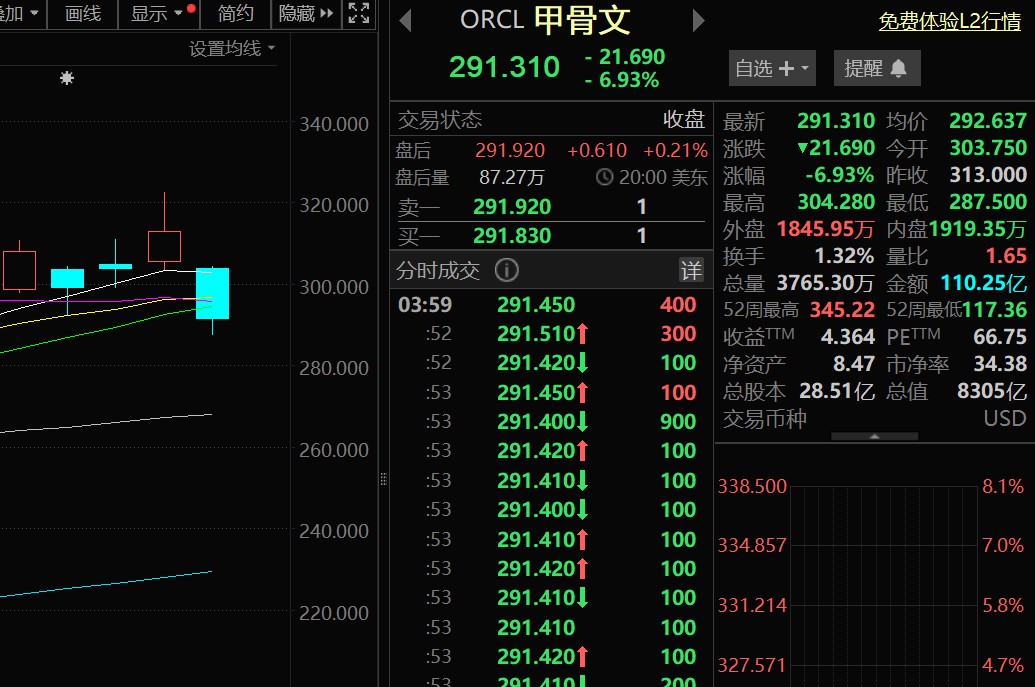The height and width of the screenshot is (687, 1035).
Task: Click the info icon beside 分时成交
Action: (x=507, y=270)
